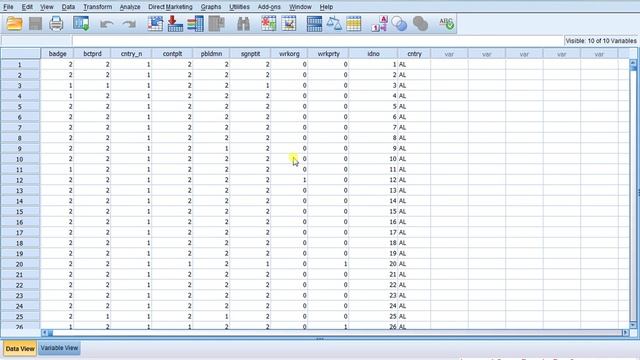Select the sgnptit column header

tap(250, 54)
